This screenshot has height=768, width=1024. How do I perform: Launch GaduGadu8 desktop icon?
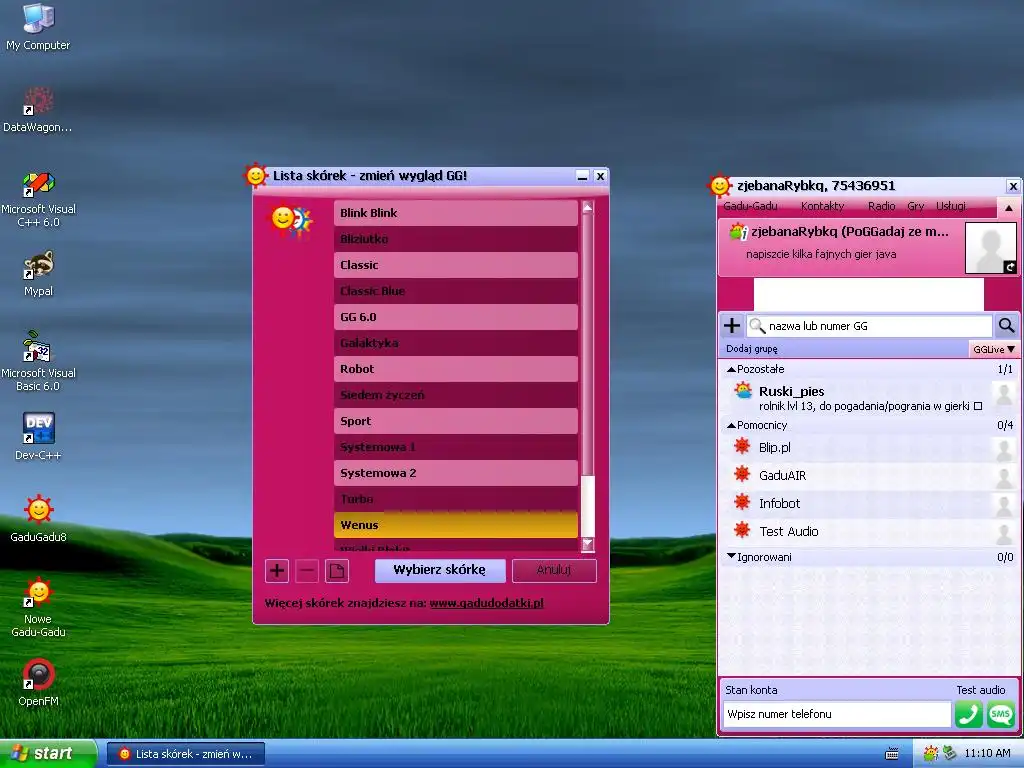point(38,519)
